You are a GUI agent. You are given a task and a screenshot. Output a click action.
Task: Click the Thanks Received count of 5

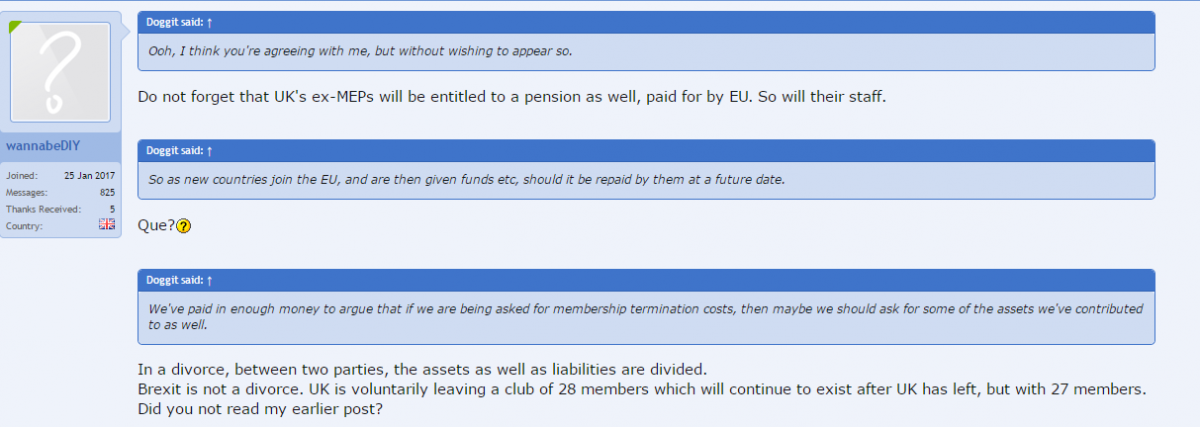point(112,209)
